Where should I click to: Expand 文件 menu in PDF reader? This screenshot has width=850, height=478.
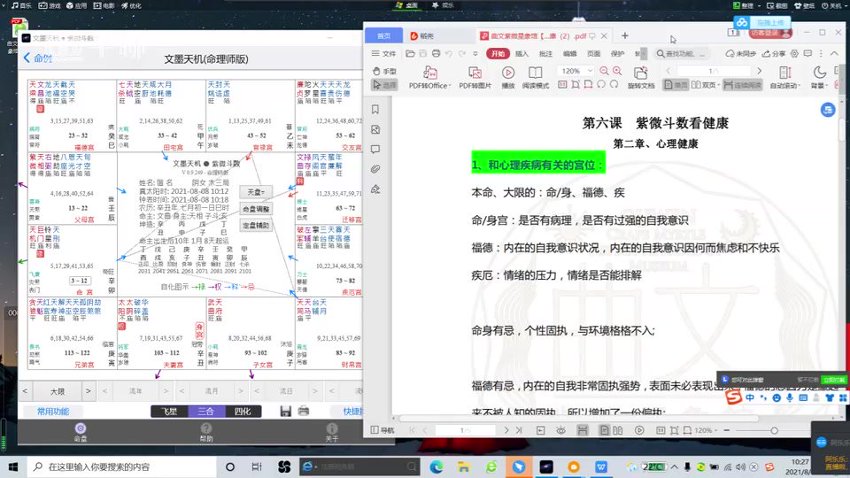click(383, 54)
